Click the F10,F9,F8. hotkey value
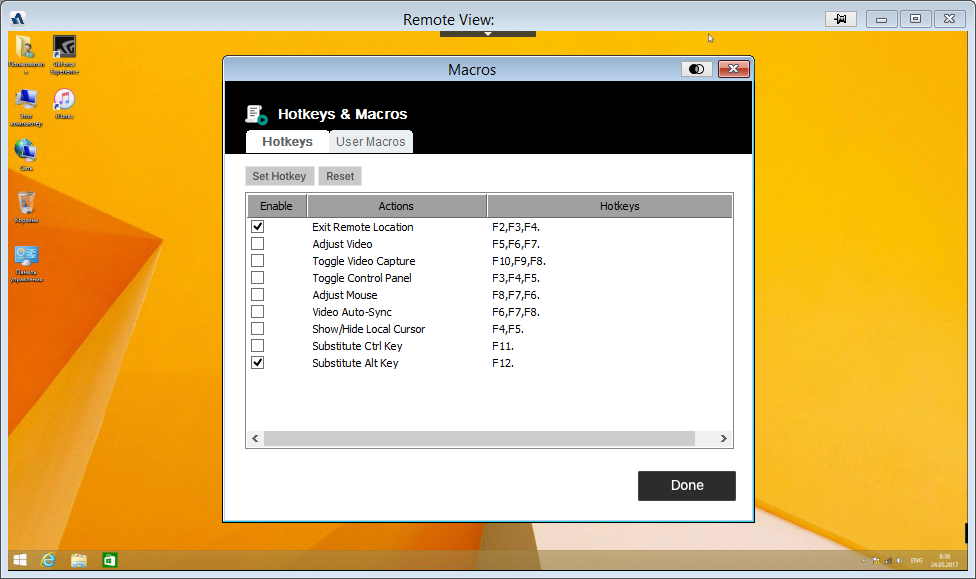Viewport: 976px width, 579px height. click(518, 261)
